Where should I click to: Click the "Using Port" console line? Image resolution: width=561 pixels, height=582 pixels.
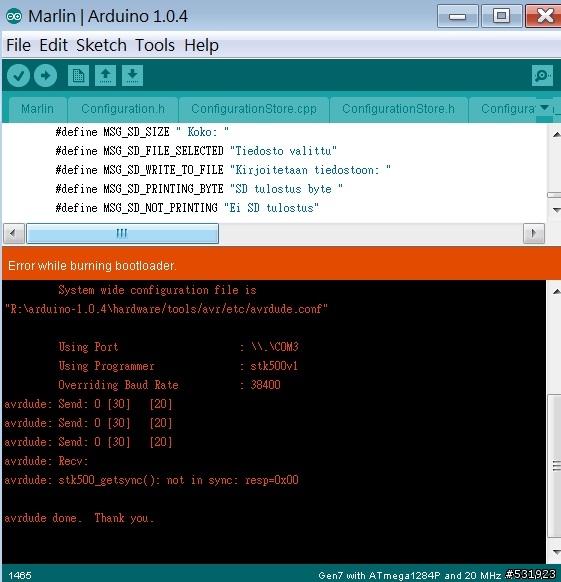pos(178,347)
